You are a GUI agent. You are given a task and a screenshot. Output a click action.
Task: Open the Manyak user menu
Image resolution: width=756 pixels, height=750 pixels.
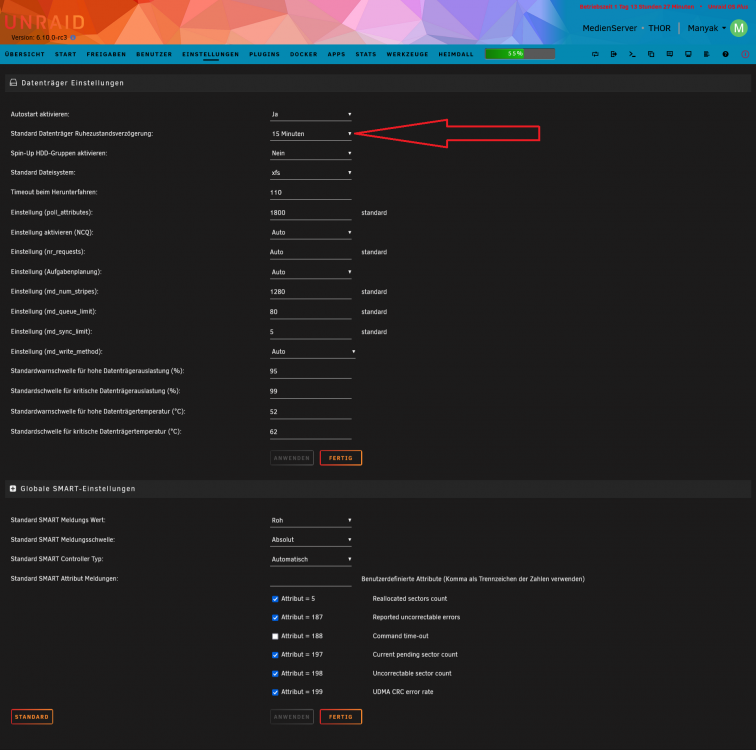coord(706,28)
